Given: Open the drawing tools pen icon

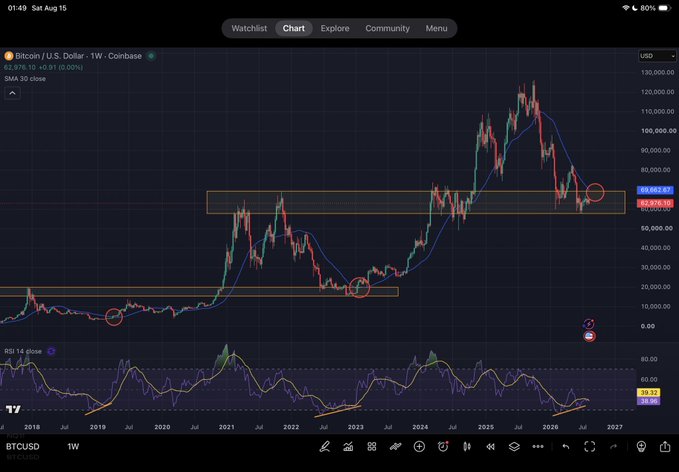Looking at the screenshot, I should [x=325, y=446].
